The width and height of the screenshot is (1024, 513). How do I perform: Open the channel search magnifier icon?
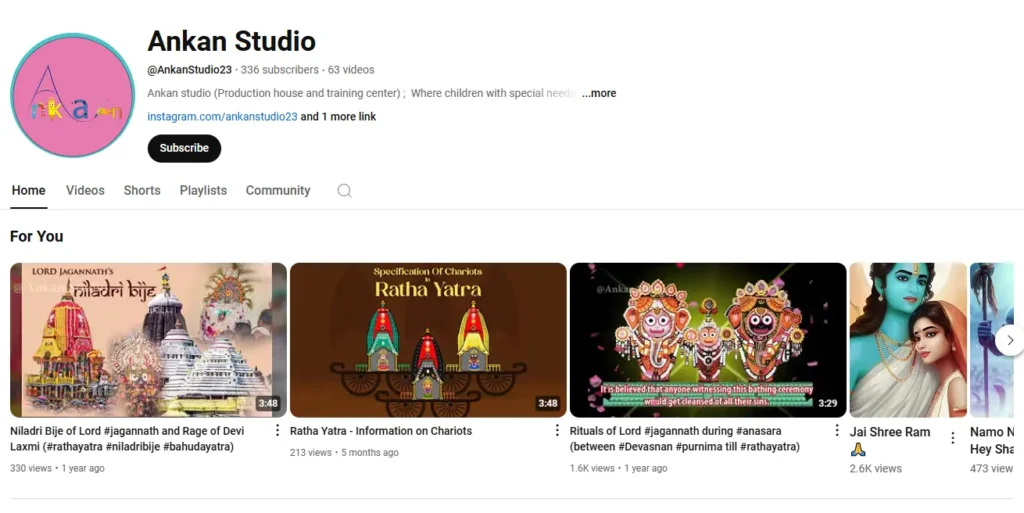344,191
